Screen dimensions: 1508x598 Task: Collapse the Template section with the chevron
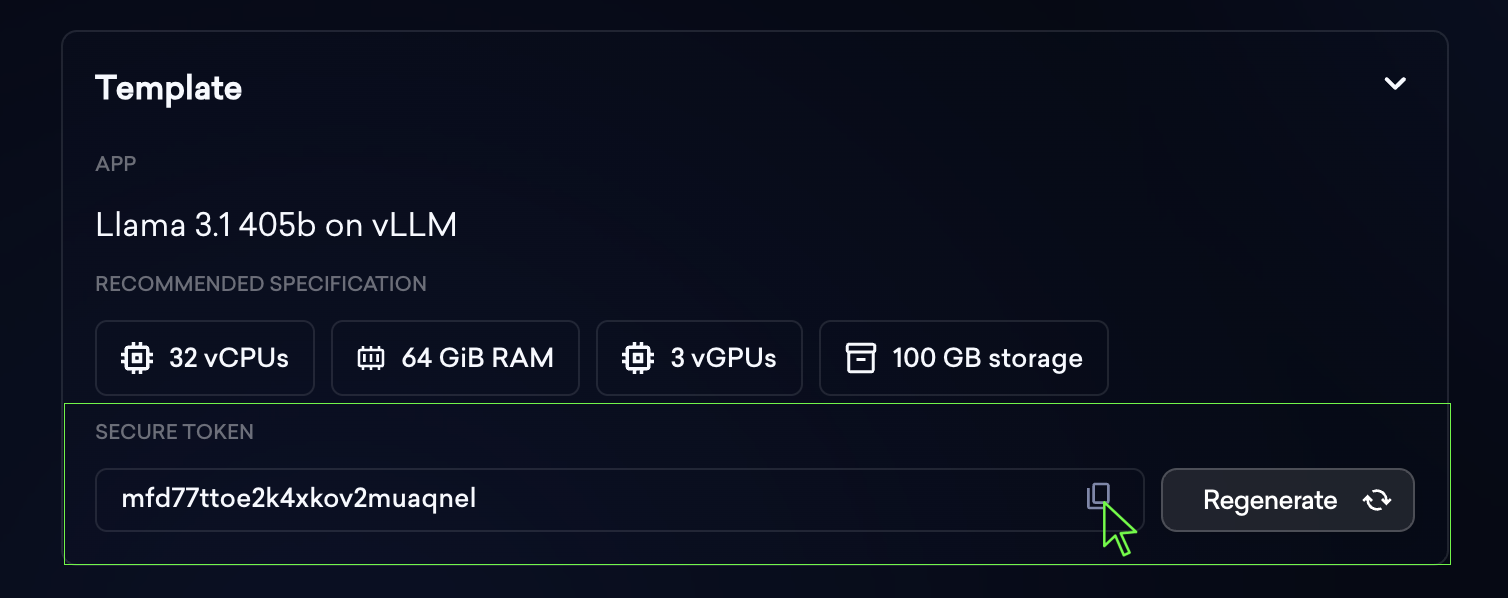[x=1395, y=84]
